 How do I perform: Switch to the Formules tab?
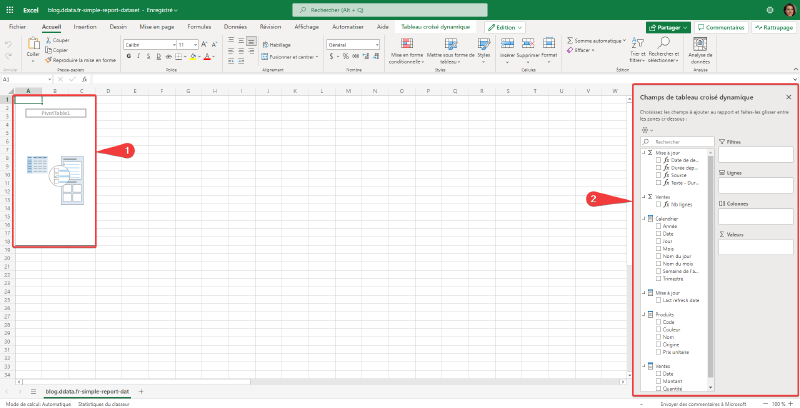(199, 27)
